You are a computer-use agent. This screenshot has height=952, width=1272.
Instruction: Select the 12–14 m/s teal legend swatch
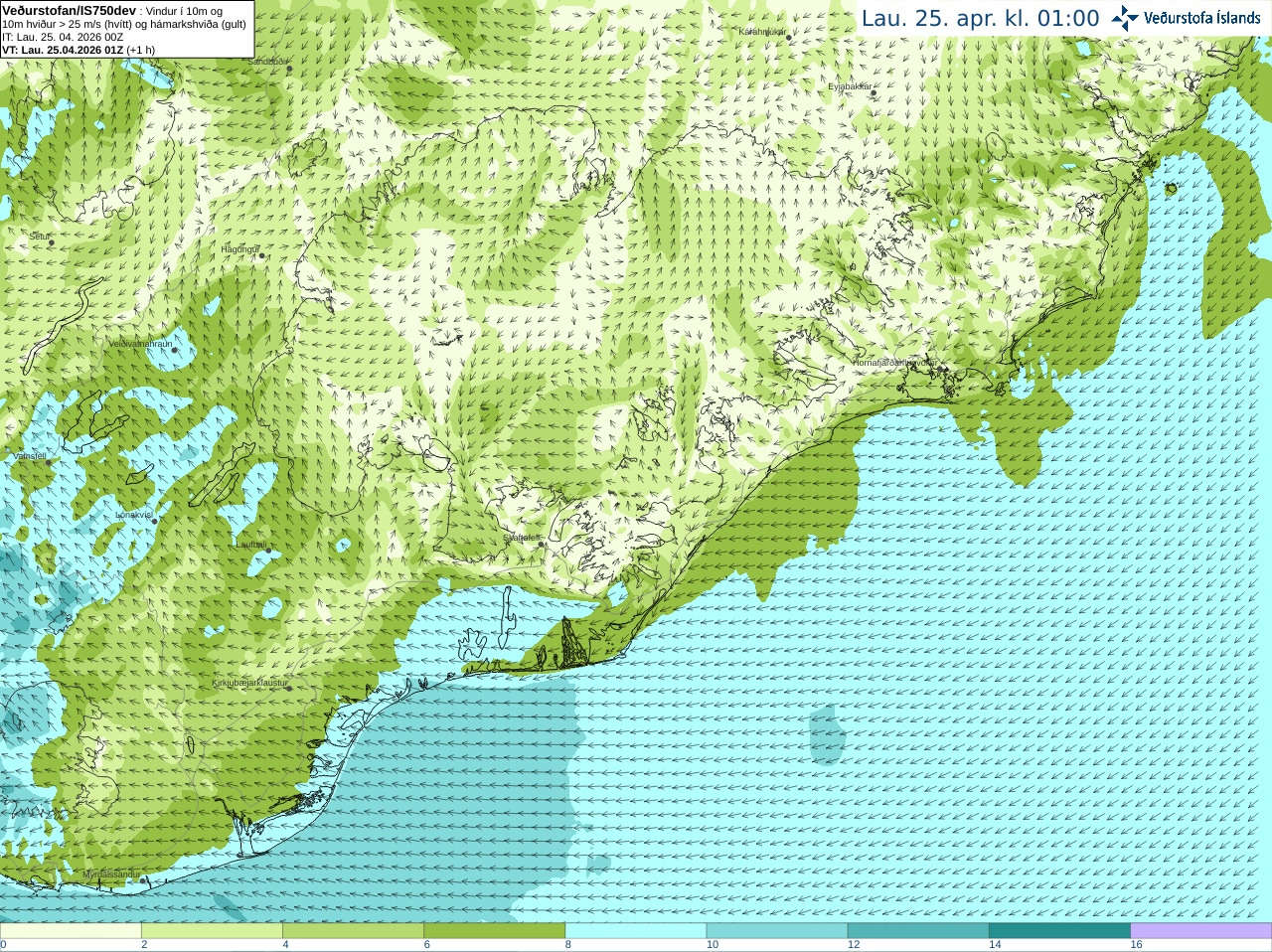pyautogui.click(x=918, y=931)
